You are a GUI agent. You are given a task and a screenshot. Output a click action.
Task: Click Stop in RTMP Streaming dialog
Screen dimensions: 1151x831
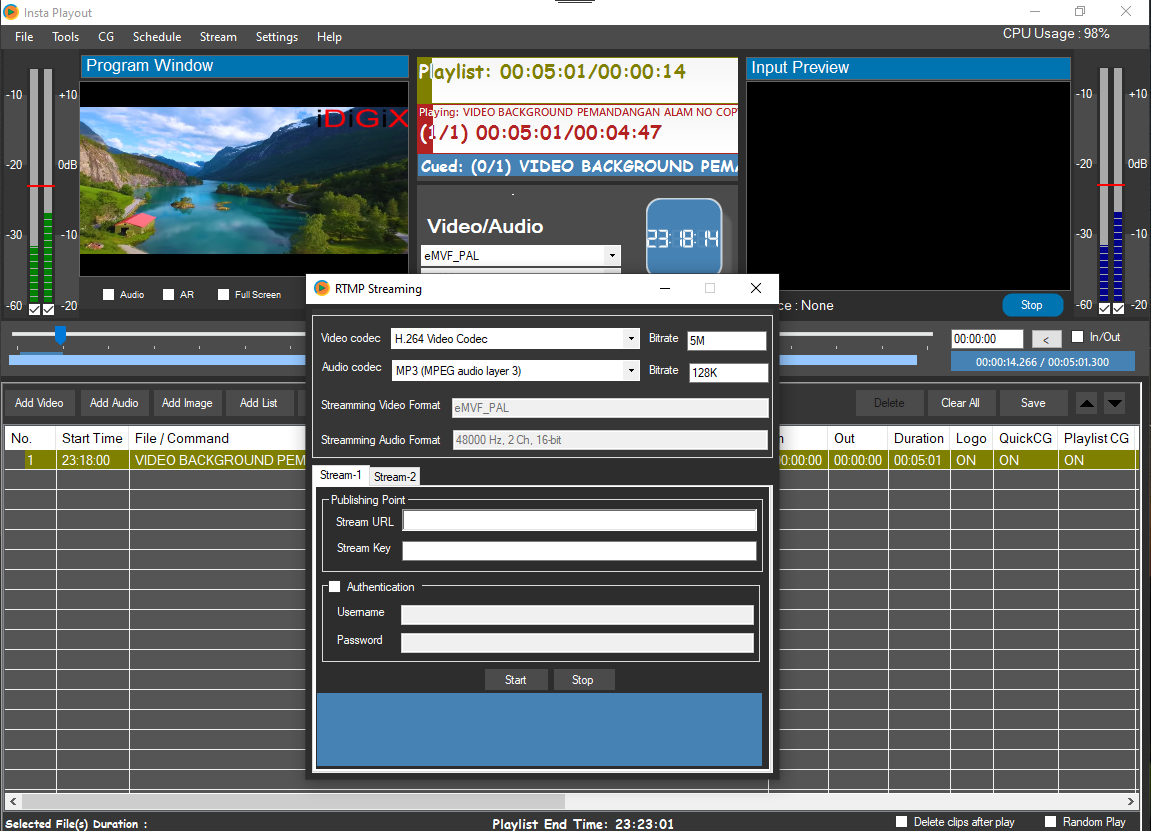coord(582,680)
